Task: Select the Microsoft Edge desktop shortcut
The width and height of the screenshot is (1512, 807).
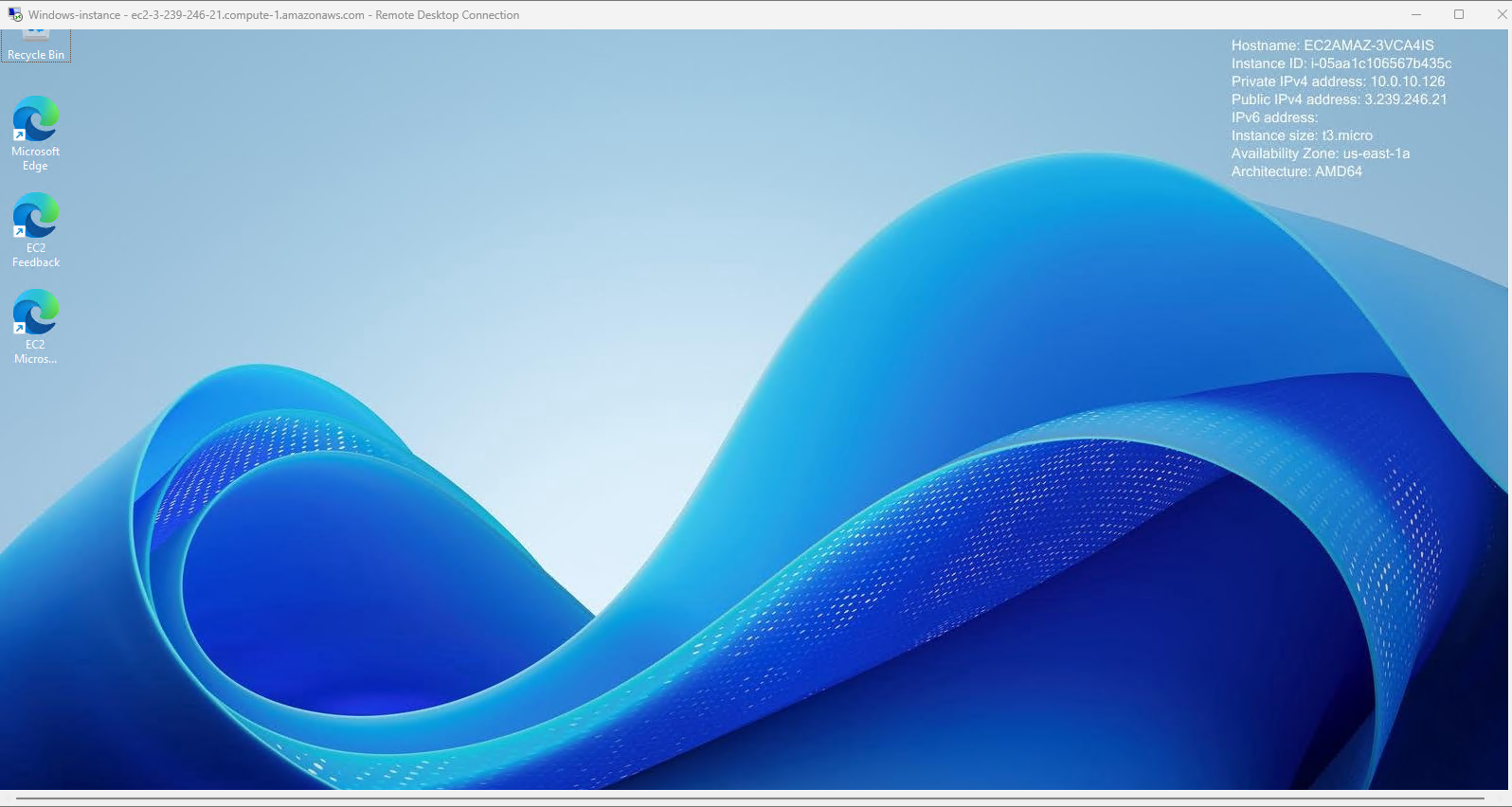Action: [36, 134]
